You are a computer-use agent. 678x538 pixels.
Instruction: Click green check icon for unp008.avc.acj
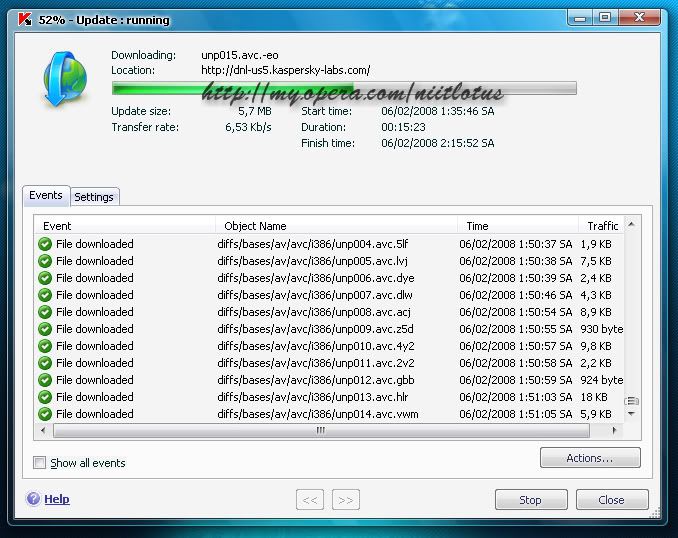click(45, 312)
